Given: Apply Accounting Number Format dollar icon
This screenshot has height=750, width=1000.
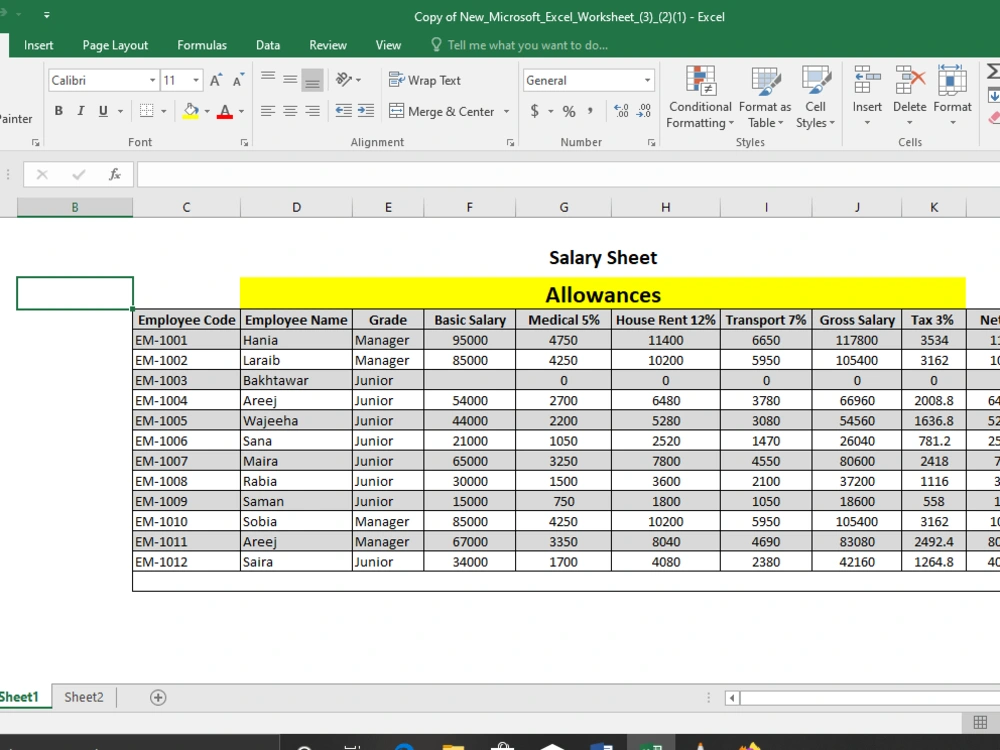Looking at the screenshot, I should click(534, 111).
